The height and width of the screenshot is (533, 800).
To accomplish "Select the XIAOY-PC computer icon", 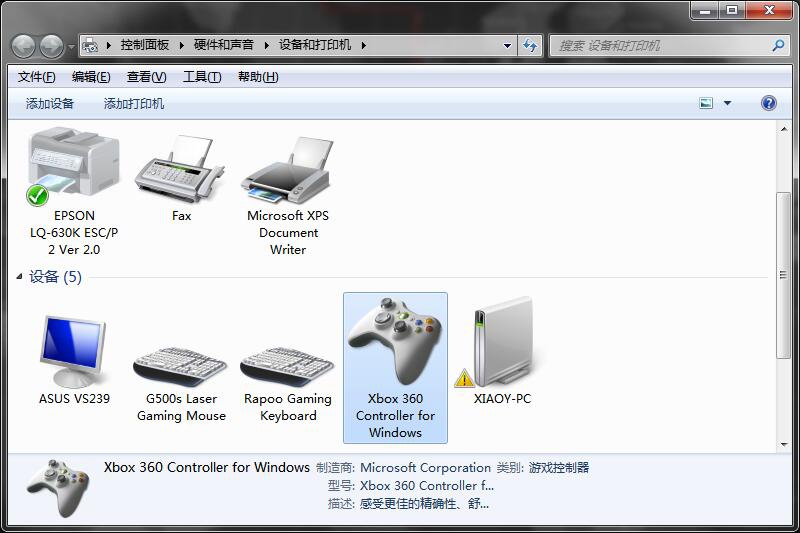I will point(503,342).
